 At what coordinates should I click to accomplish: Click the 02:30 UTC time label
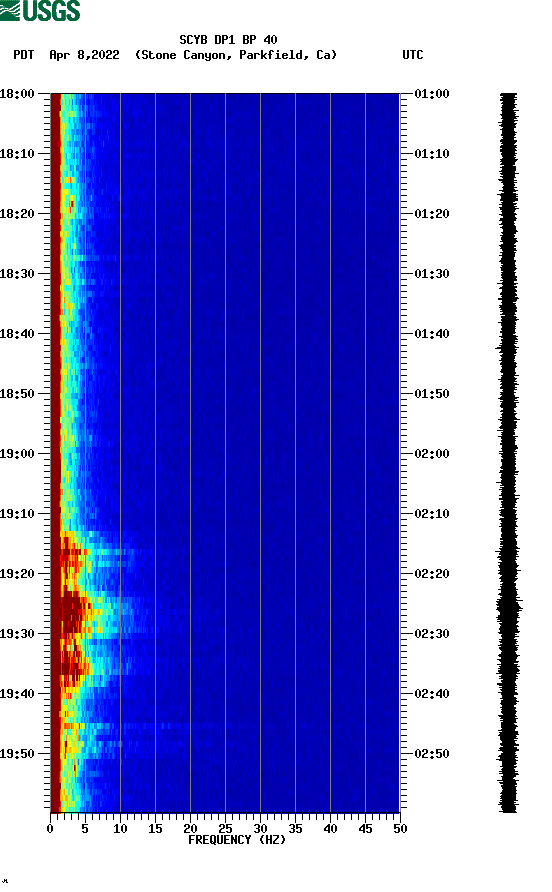(432, 634)
